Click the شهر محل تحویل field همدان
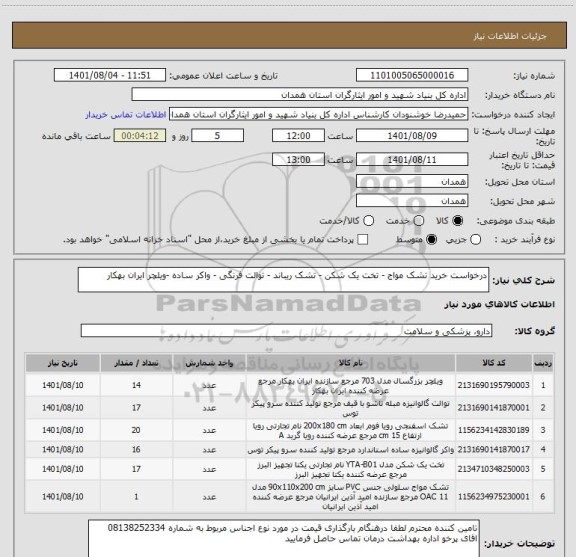 tap(412, 201)
